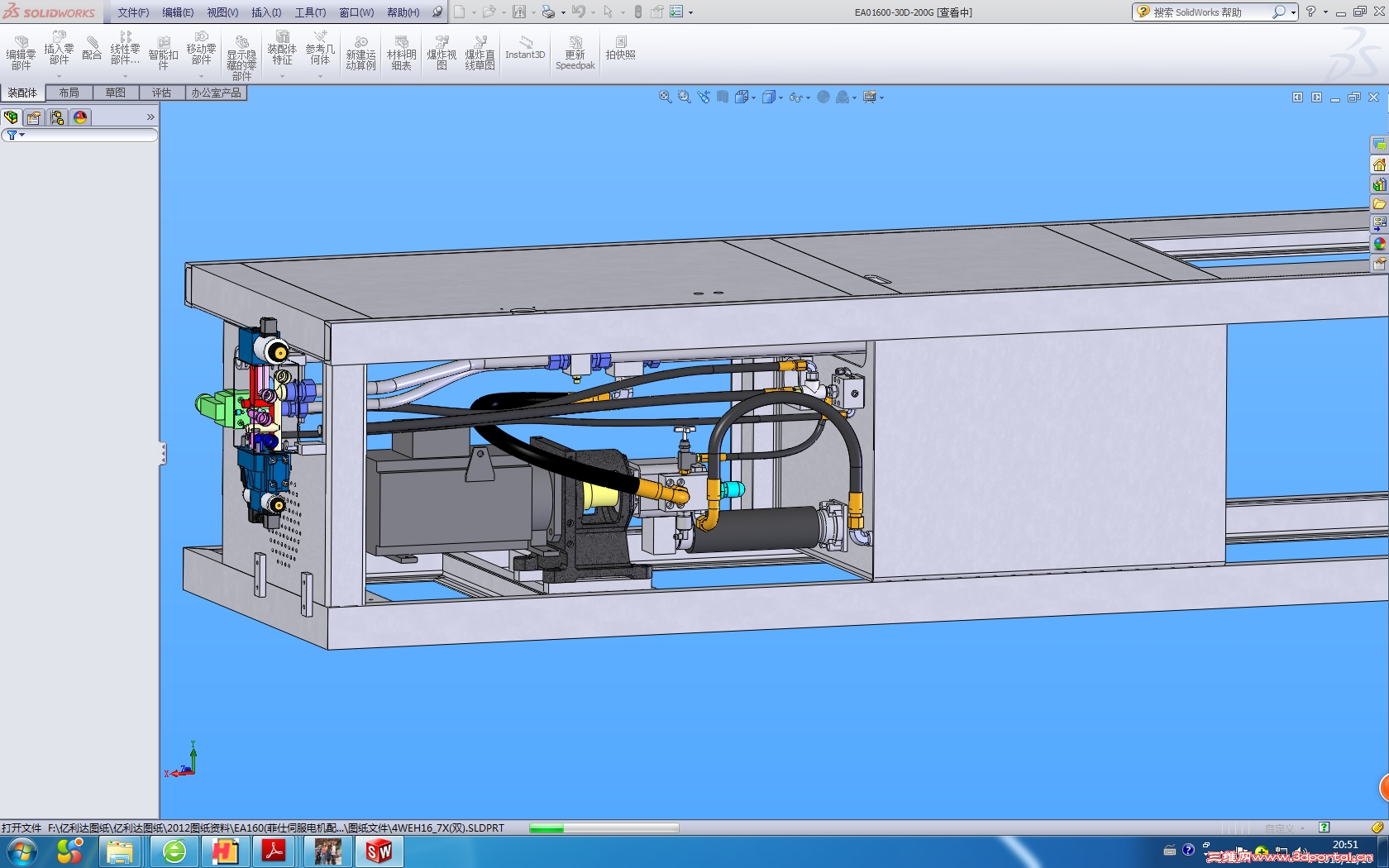This screenshot has width=1389, height=868.
Task: Expand the Undo dropdown arrow
Action: (x=593, y=12)
